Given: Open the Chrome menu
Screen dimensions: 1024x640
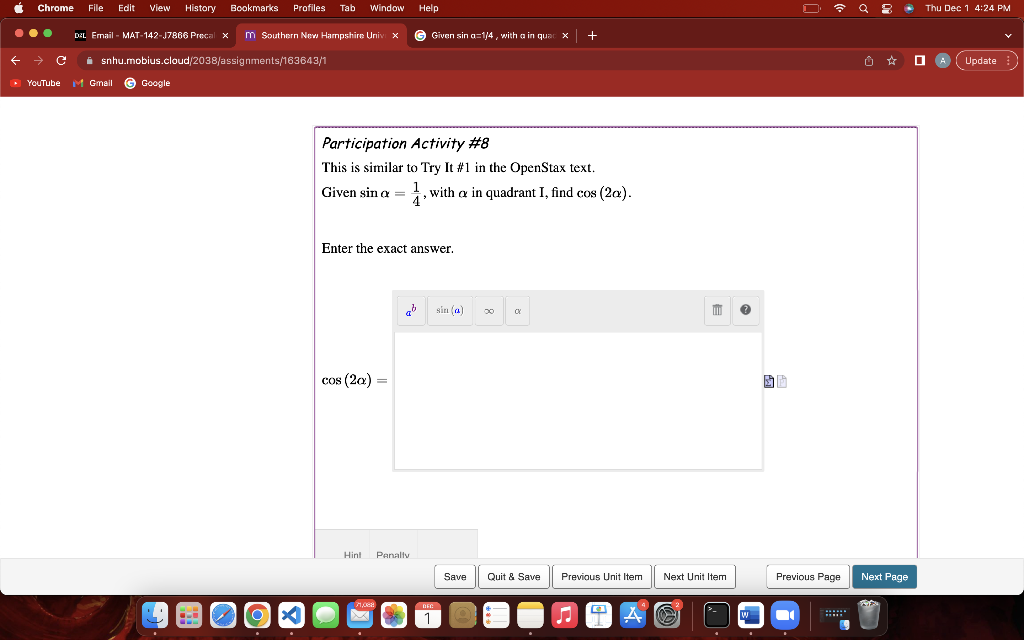Looking at the screenshot, I should [x=56, y=8].
